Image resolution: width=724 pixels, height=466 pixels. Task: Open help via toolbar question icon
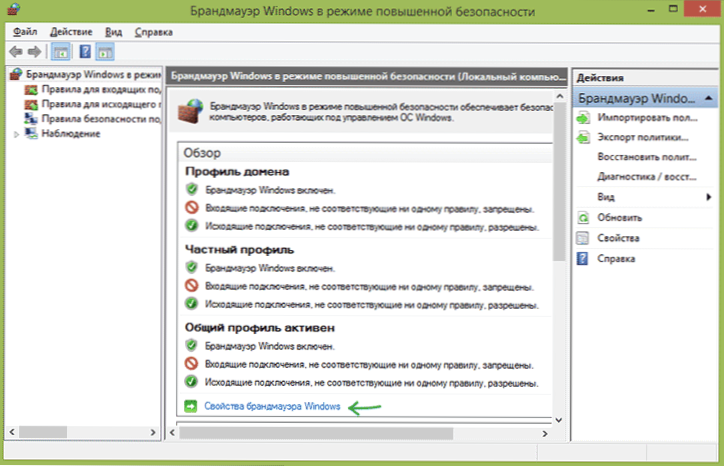pos(85,51)
